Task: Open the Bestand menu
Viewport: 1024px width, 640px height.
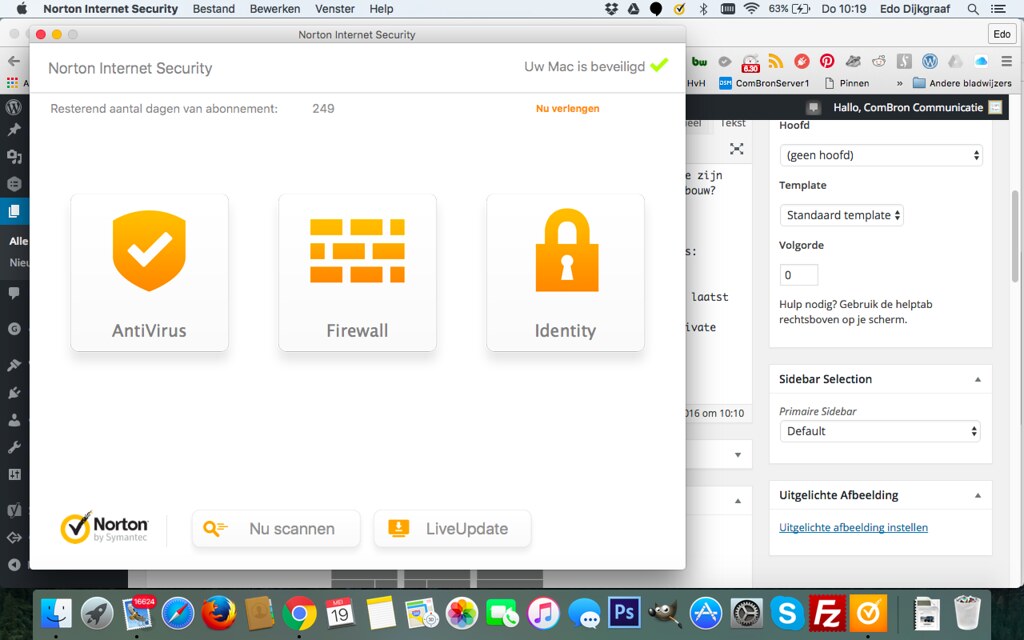Action: point(213,9)
